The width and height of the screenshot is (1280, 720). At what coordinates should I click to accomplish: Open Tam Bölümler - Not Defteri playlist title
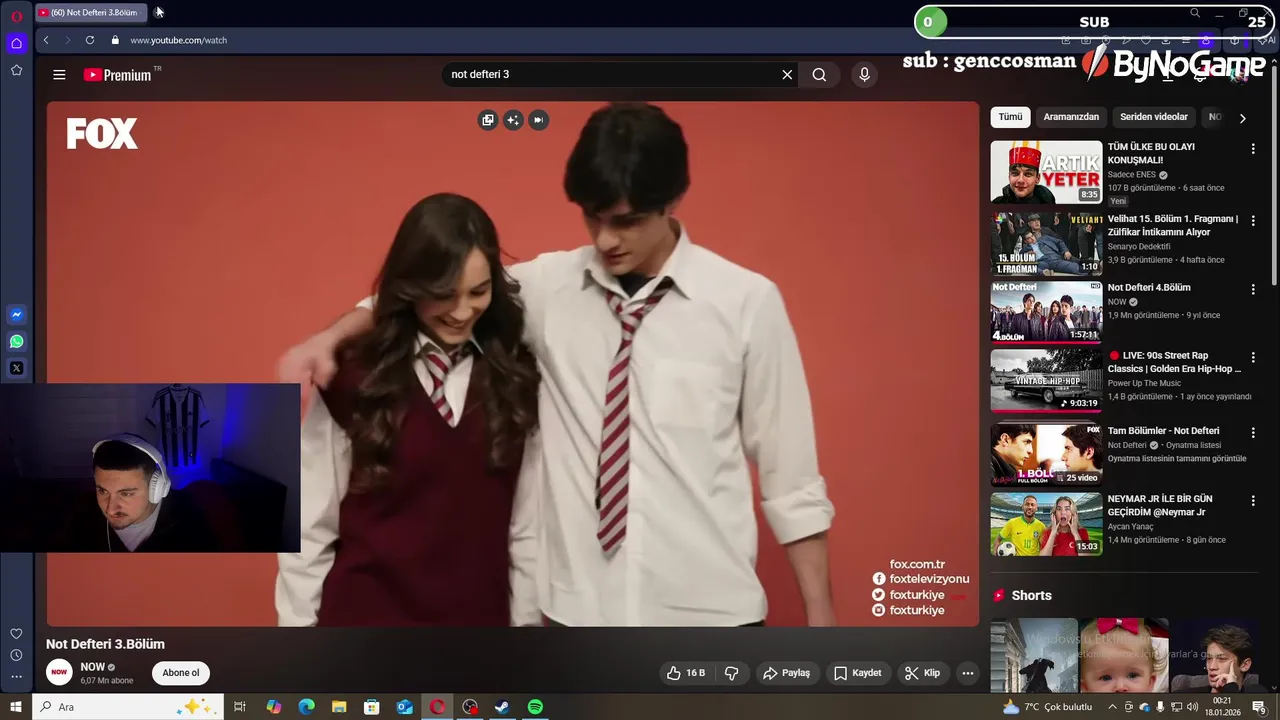pyautogui.click(x=1163, y=431)
